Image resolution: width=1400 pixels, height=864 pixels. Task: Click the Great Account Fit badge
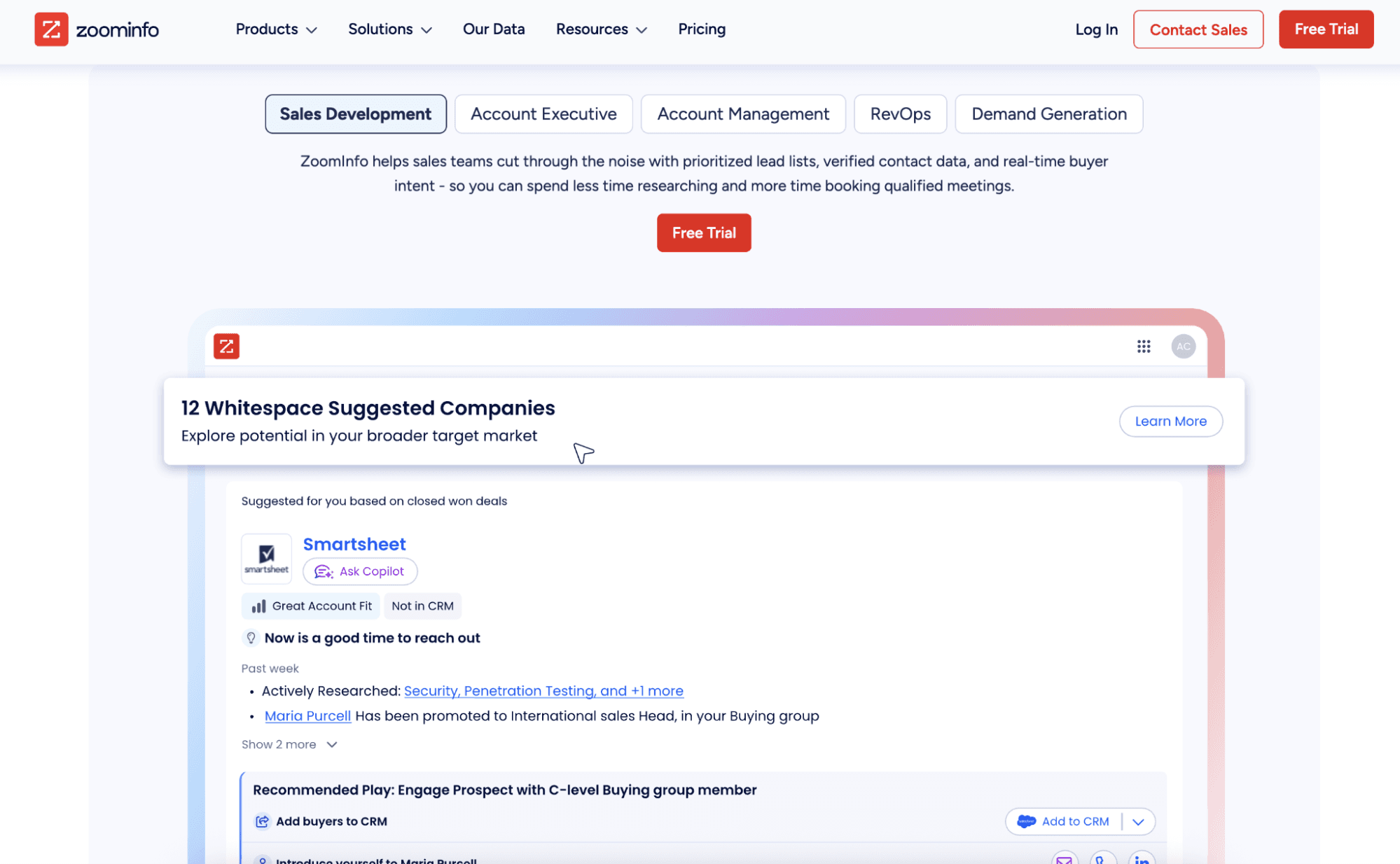click(x=311, y=606)
